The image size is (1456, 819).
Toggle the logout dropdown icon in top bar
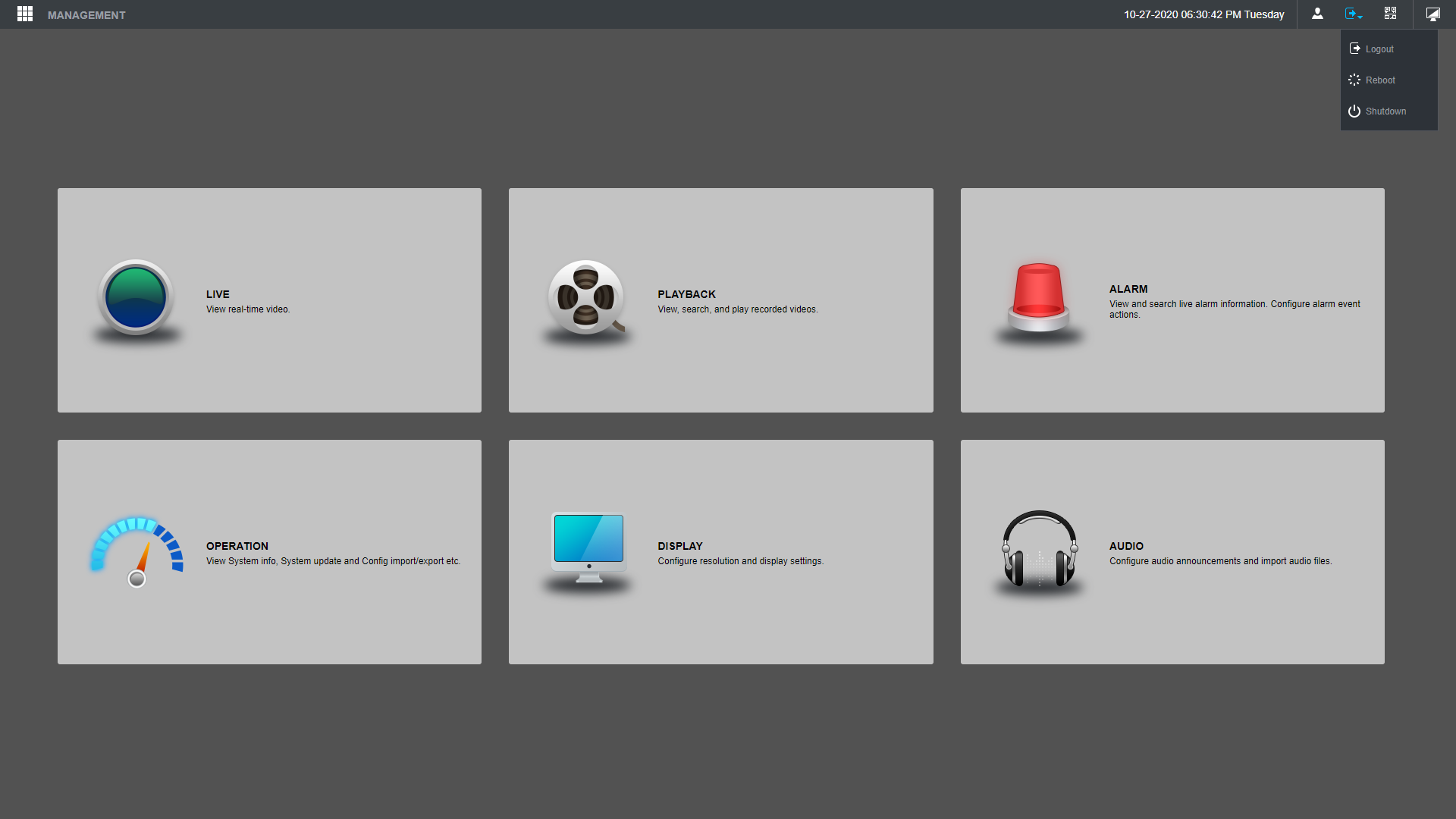coord(1354,14)
